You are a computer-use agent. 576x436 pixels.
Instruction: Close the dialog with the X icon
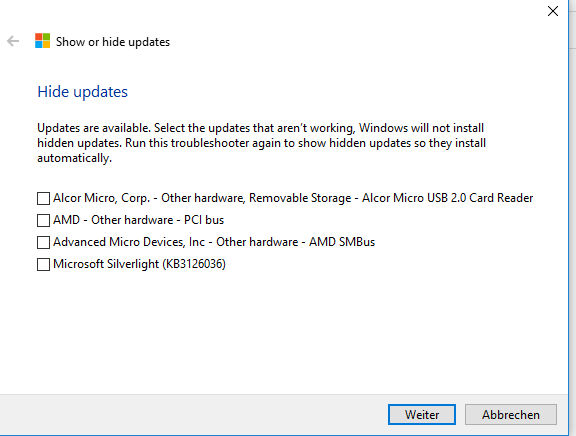point(553,11)
